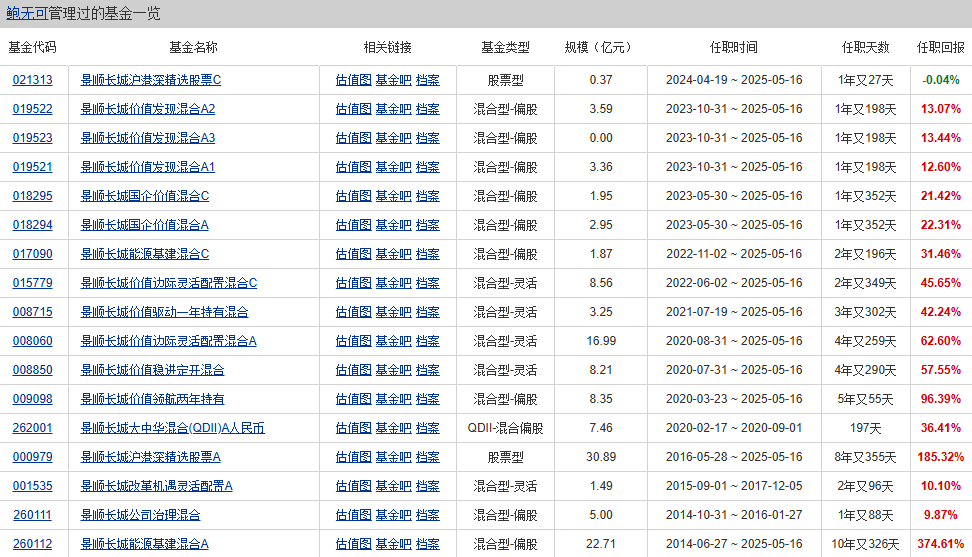Open fund code 008850

[32, 371]
